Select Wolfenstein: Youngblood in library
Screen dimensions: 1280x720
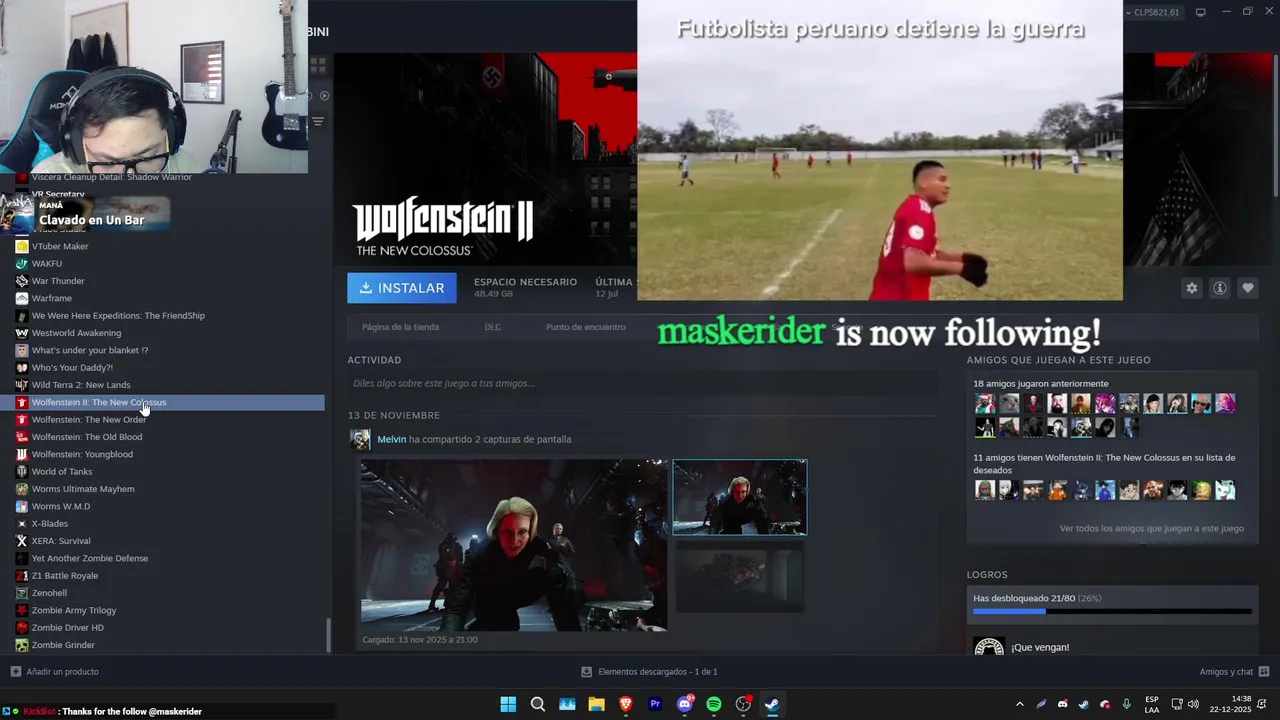(81, 454)
